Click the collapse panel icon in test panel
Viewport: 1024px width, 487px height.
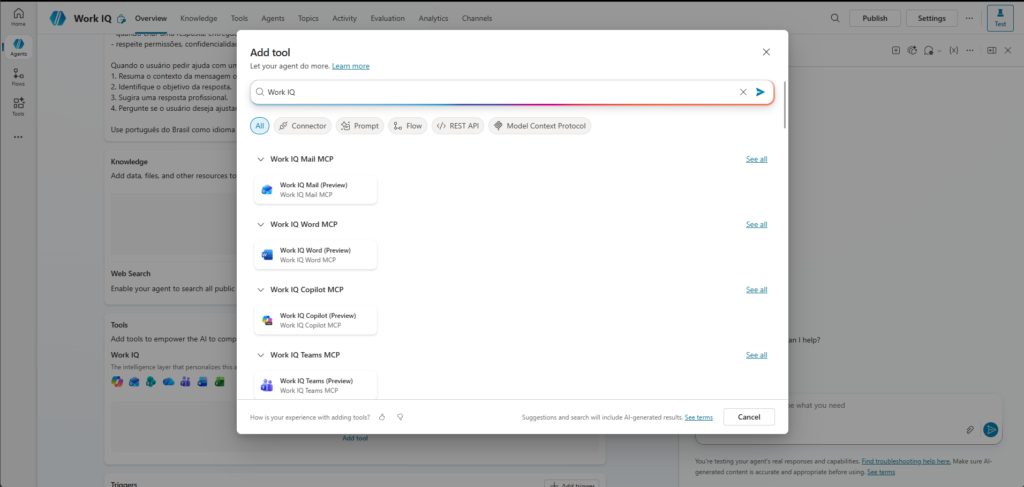point(991,50)
